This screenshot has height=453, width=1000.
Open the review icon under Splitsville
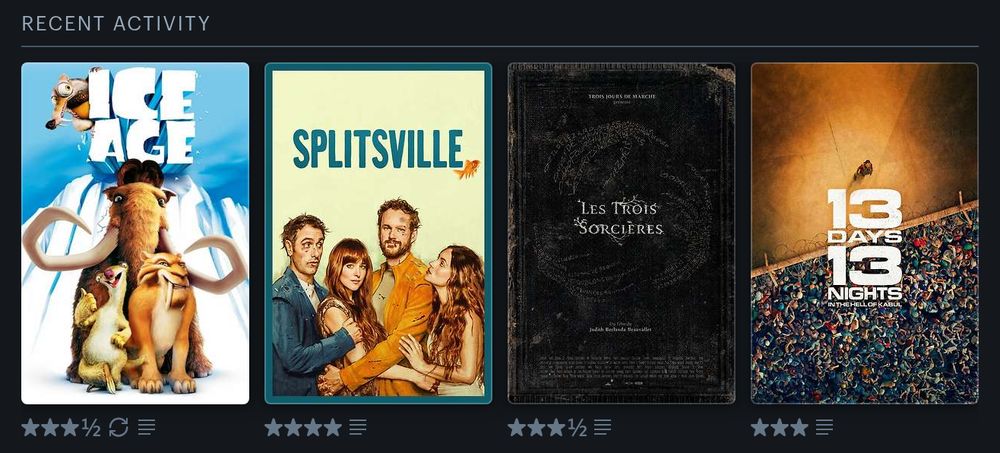pos(358,427)
